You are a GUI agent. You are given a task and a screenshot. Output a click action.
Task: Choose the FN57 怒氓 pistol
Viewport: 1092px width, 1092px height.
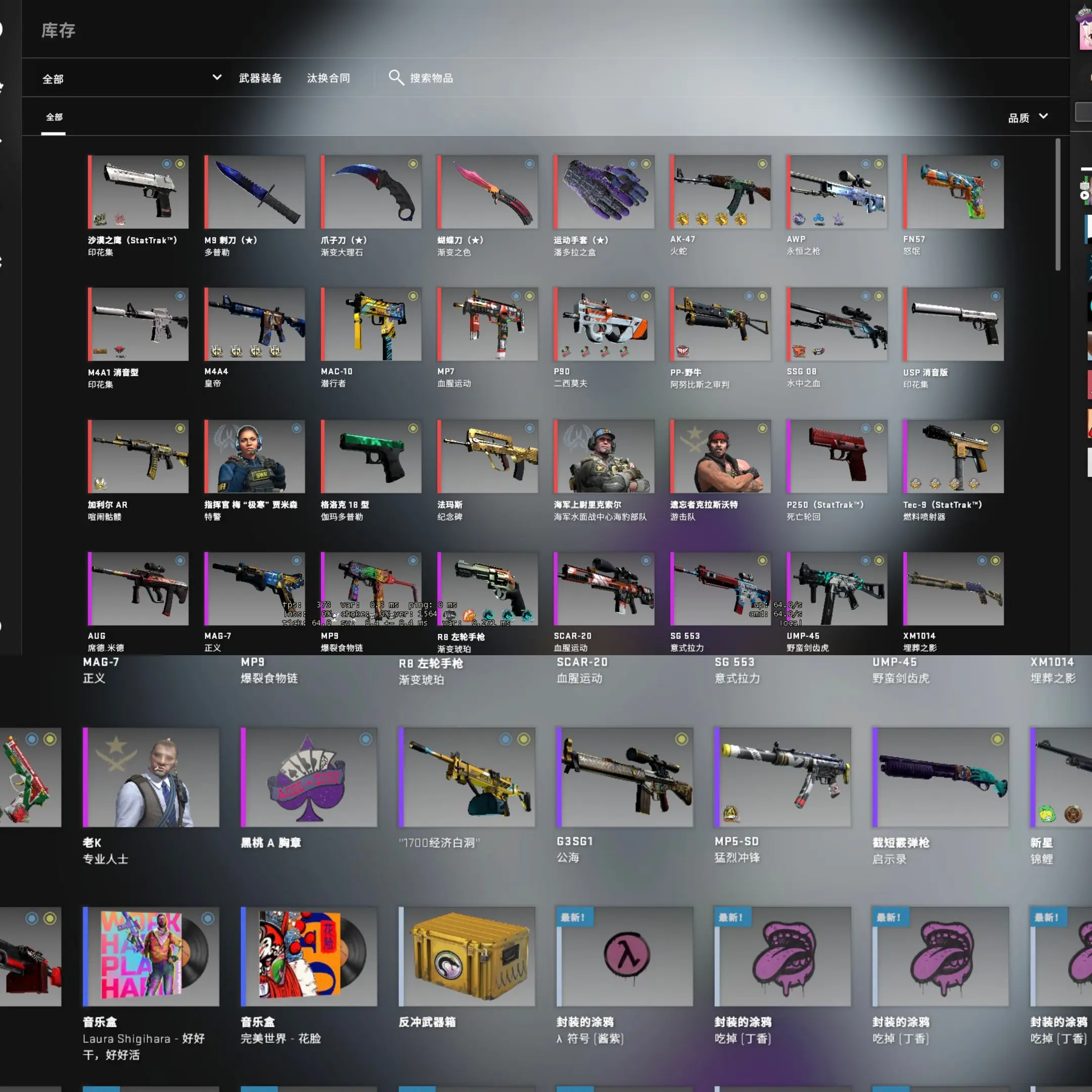point(953,192)
